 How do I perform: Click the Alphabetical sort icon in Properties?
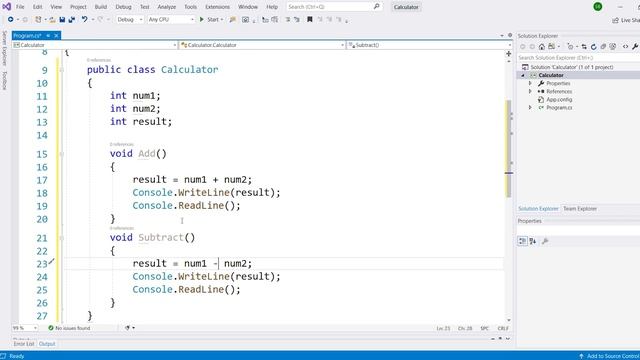click(x=533, y=241)
